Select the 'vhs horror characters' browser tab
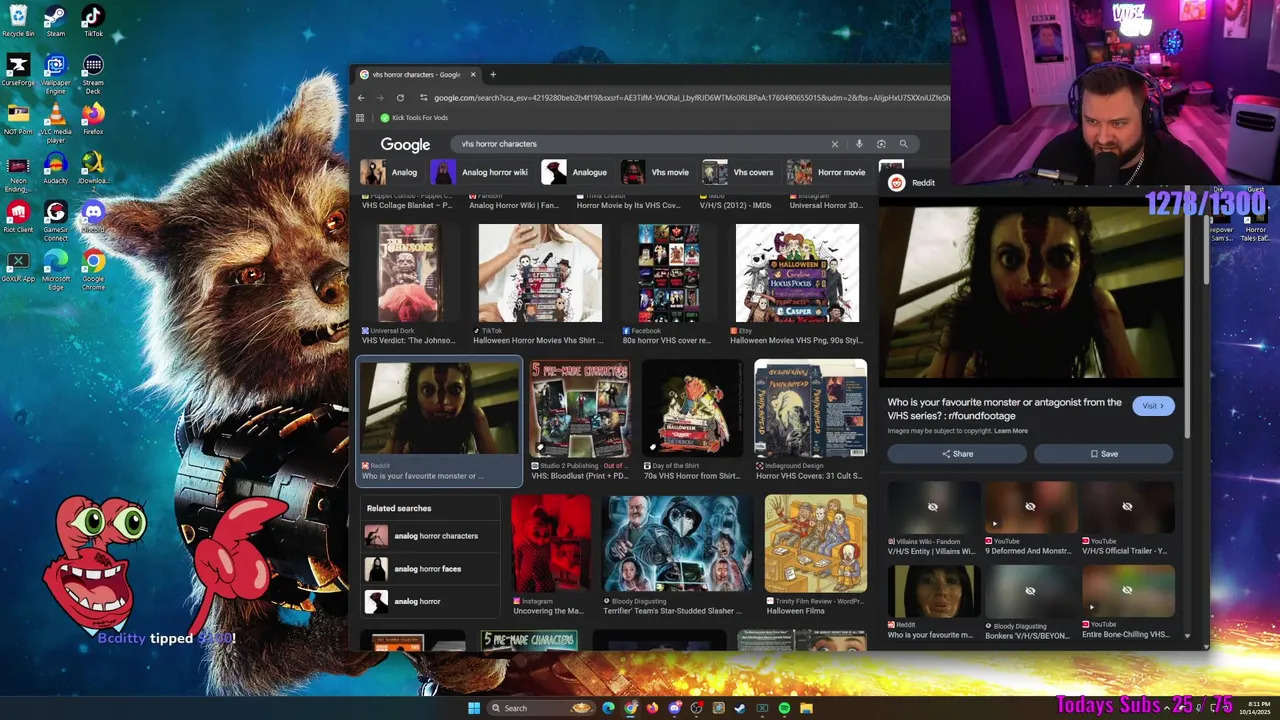The height and width of the screenshot is (720, 1280). pos(415,74)
